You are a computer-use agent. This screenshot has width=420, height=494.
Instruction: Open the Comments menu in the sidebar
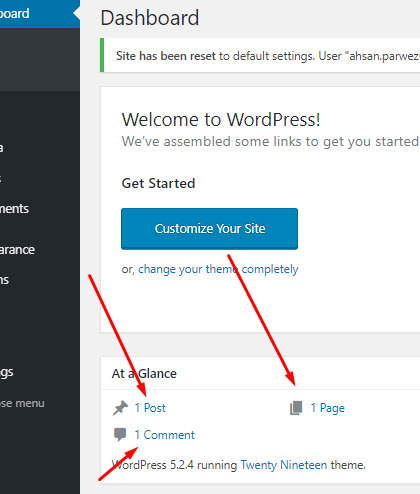[40, 209]
